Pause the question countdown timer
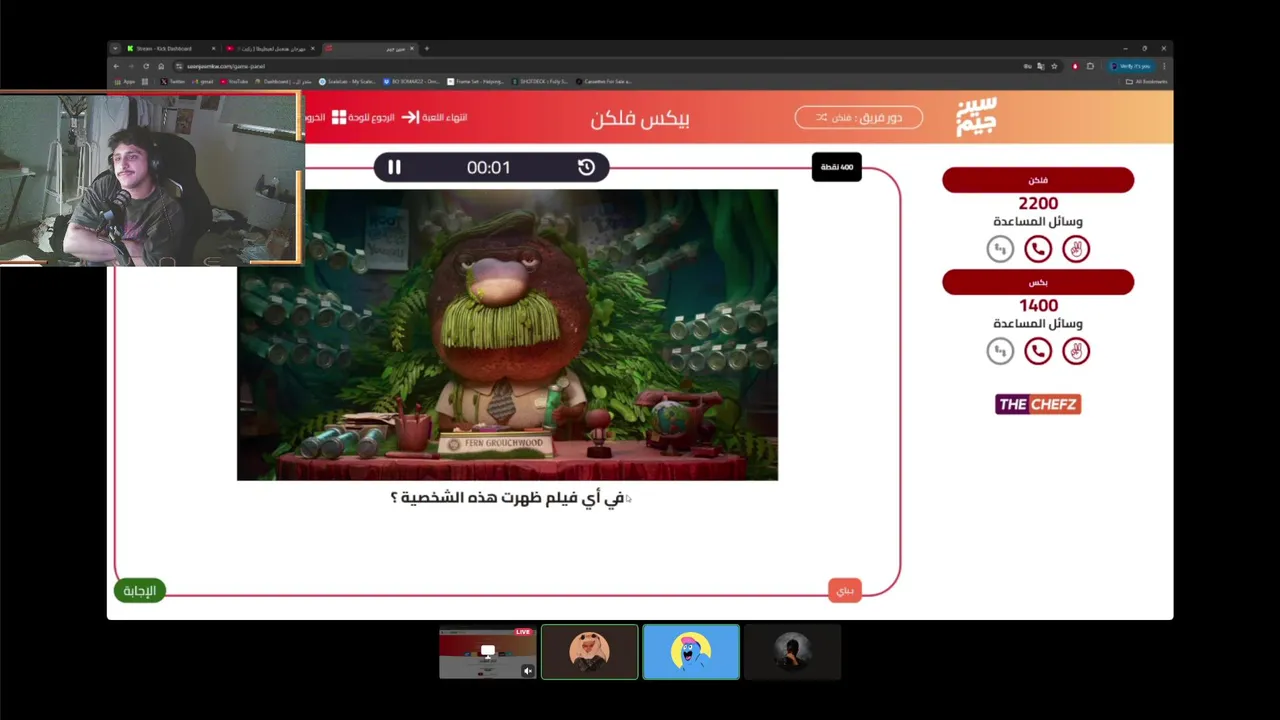 point(394,168)
